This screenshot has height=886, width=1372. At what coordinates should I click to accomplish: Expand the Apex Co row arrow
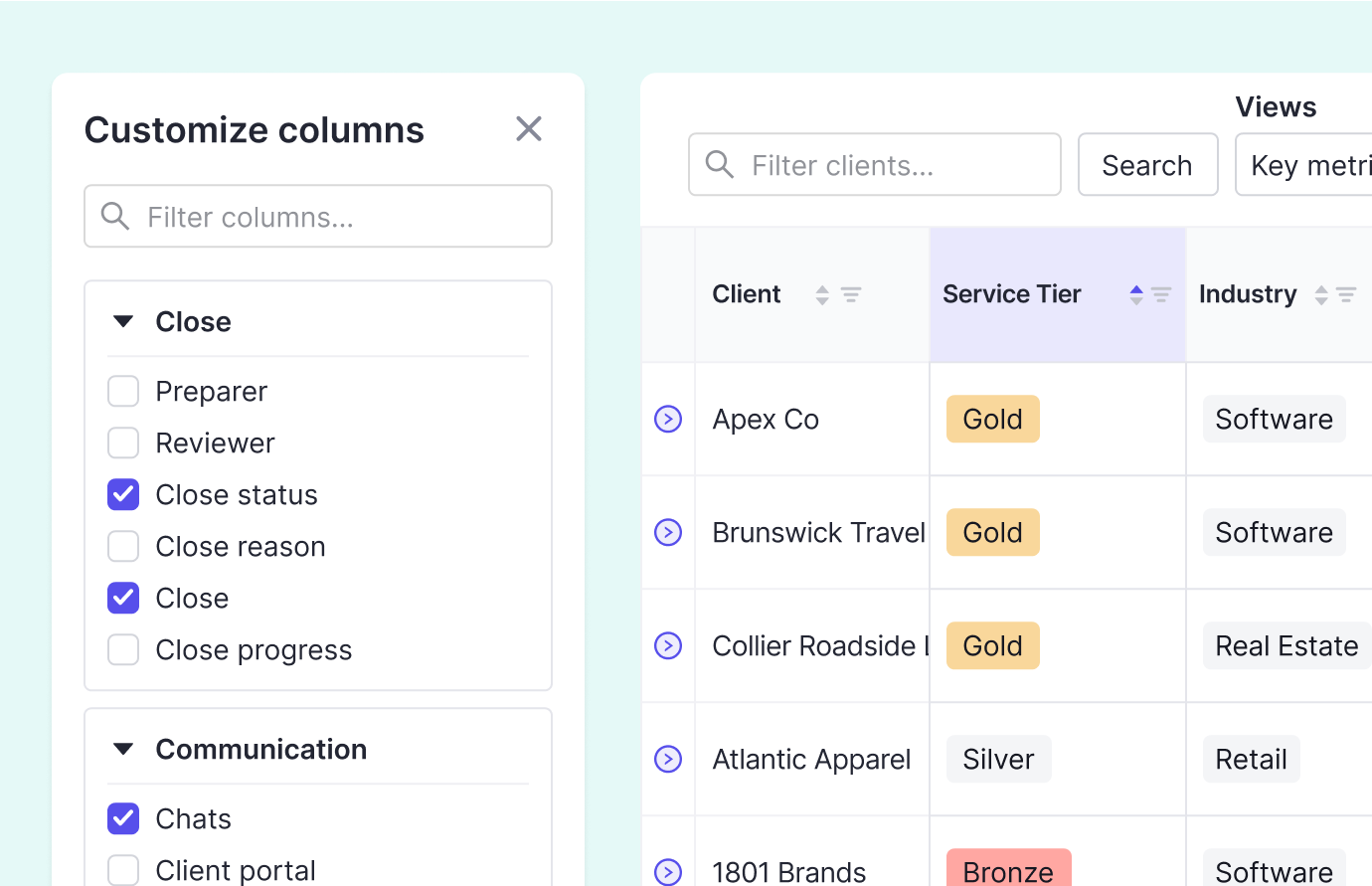[668, 420]
